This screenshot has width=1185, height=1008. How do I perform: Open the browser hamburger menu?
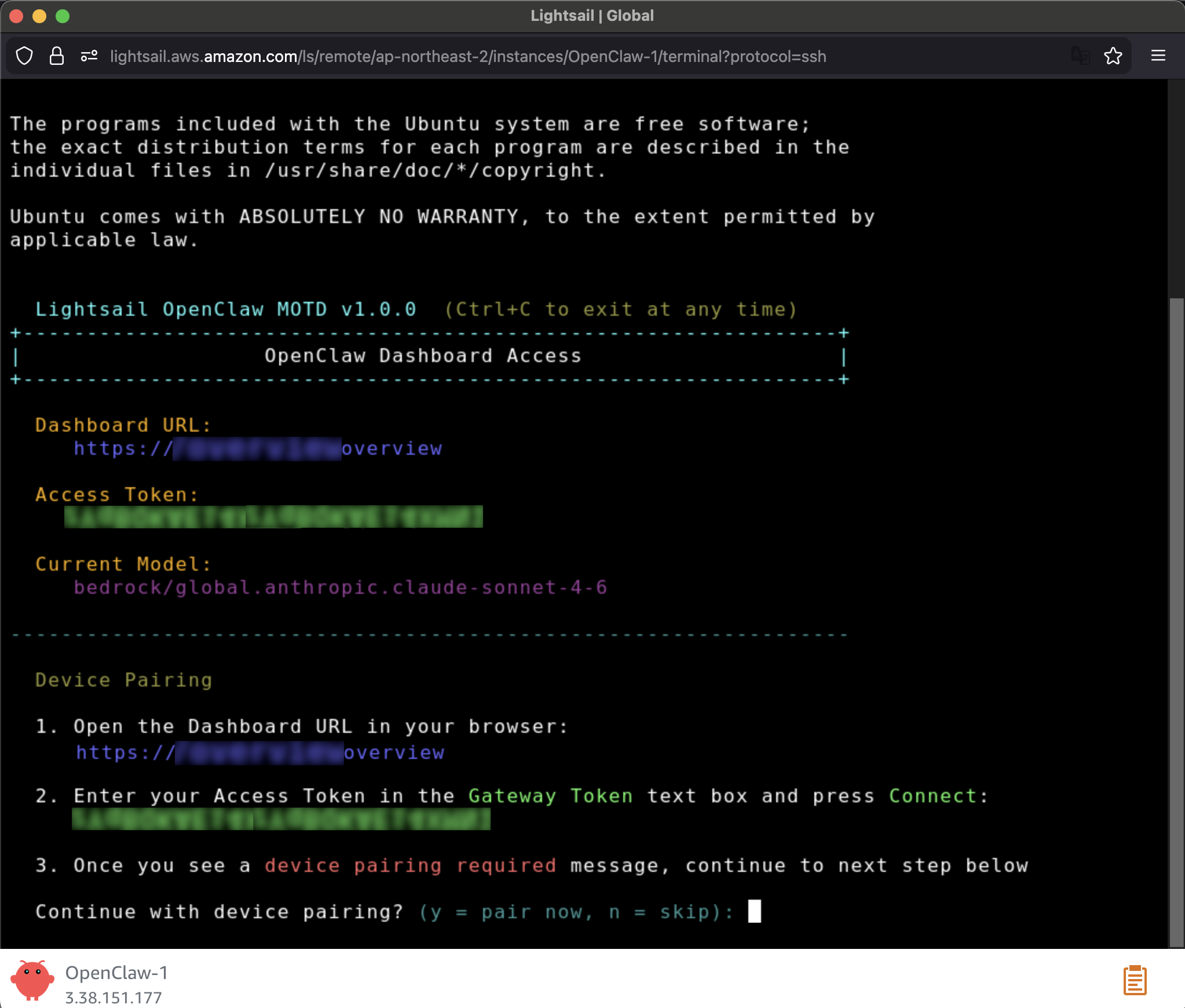(1158, 56)
